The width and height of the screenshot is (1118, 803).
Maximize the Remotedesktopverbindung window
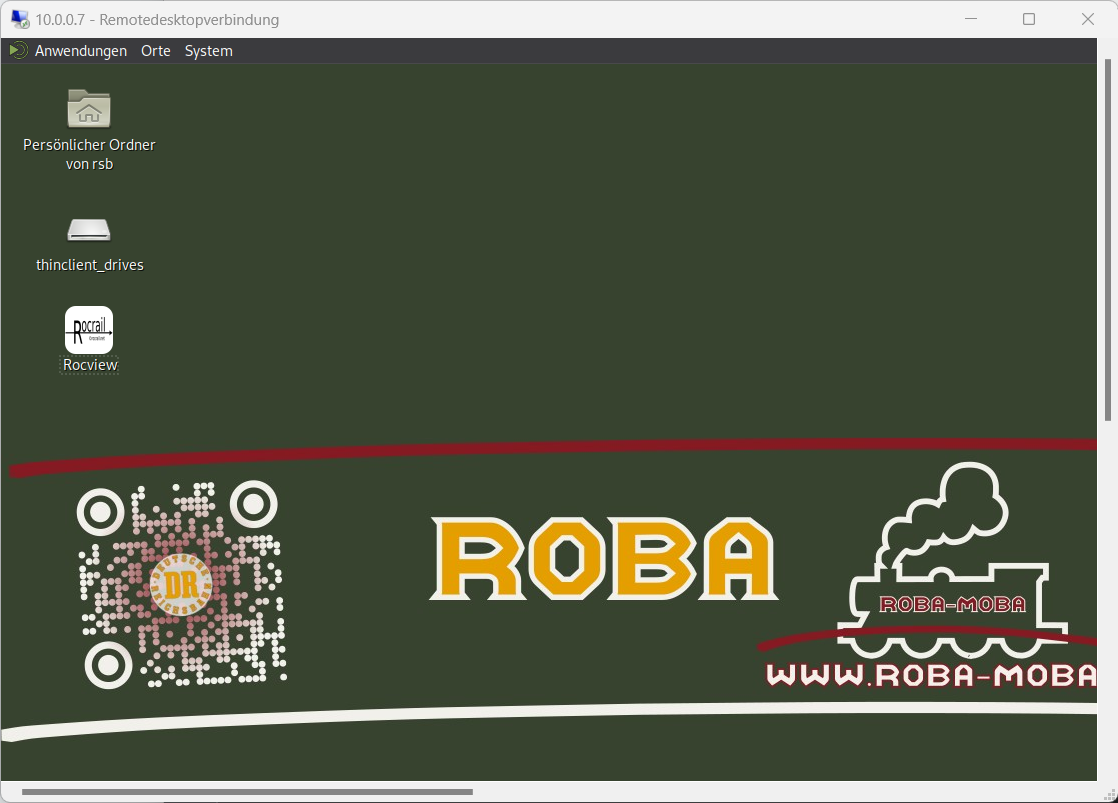click(x=1029, y=20)
